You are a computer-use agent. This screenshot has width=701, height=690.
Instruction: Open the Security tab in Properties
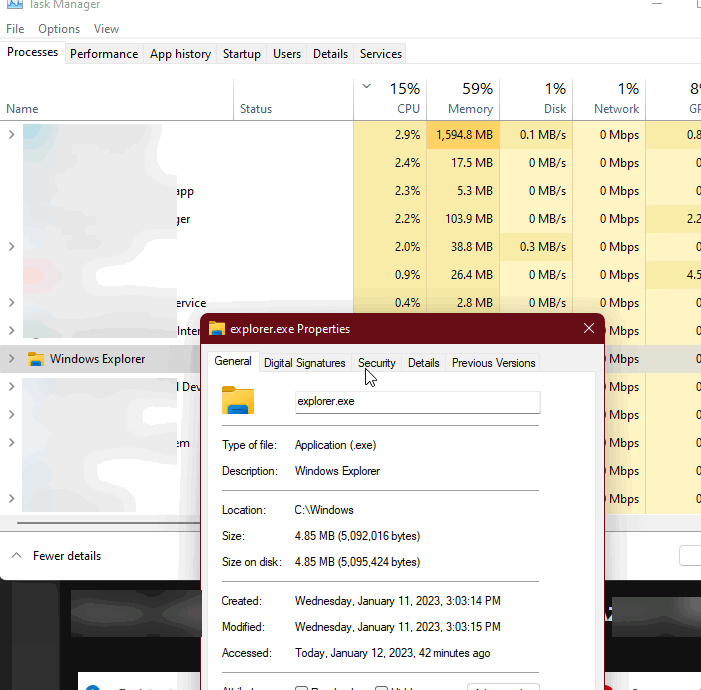pos(376,363)
